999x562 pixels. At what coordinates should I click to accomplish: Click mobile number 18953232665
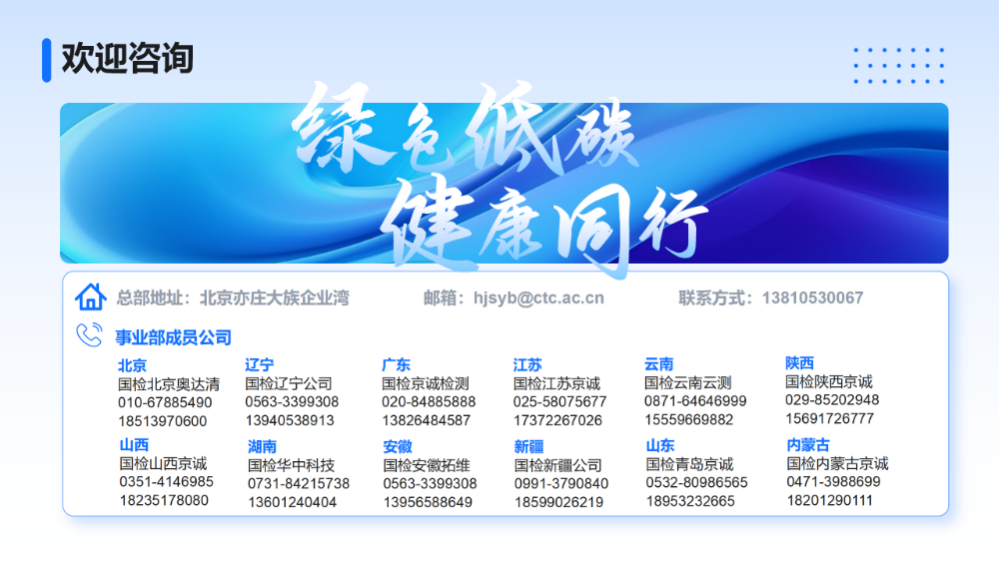pyautogui.click(x=691, y=501)
